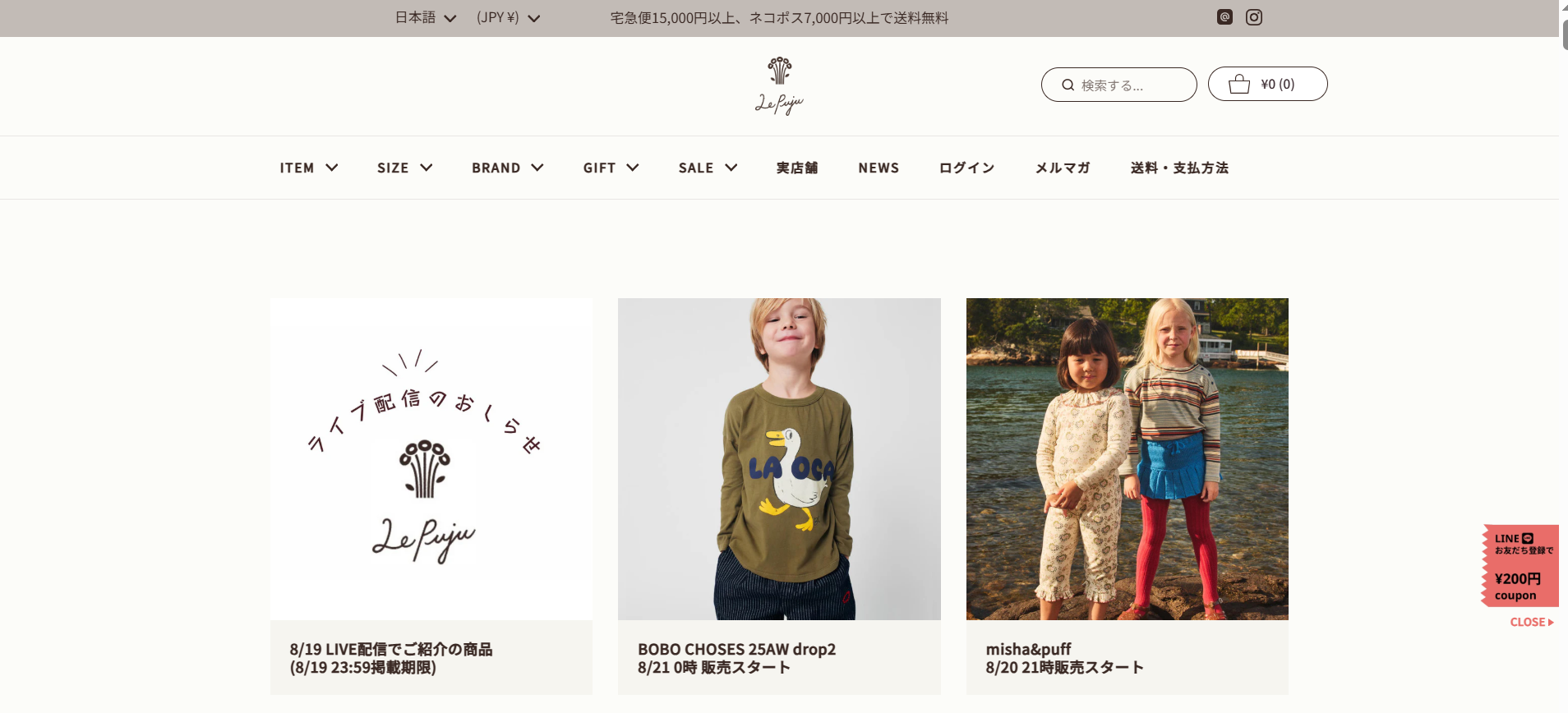The width and height of the screenshot is (1568, 713).
Task: Expand the JPY ¥ currency selector
Action: tap(508, 17)
